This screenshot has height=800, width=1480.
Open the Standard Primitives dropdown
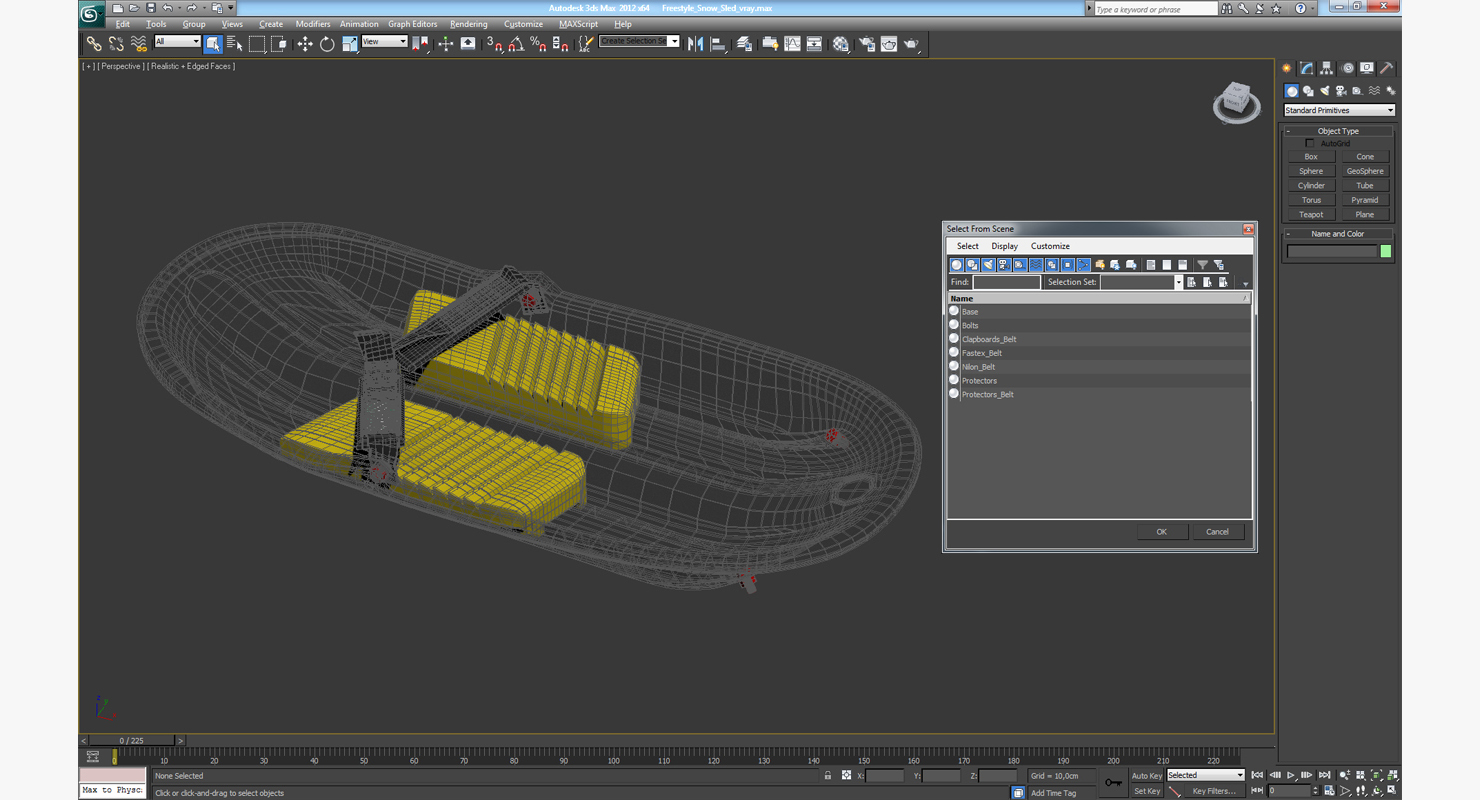pos(1339,111)
